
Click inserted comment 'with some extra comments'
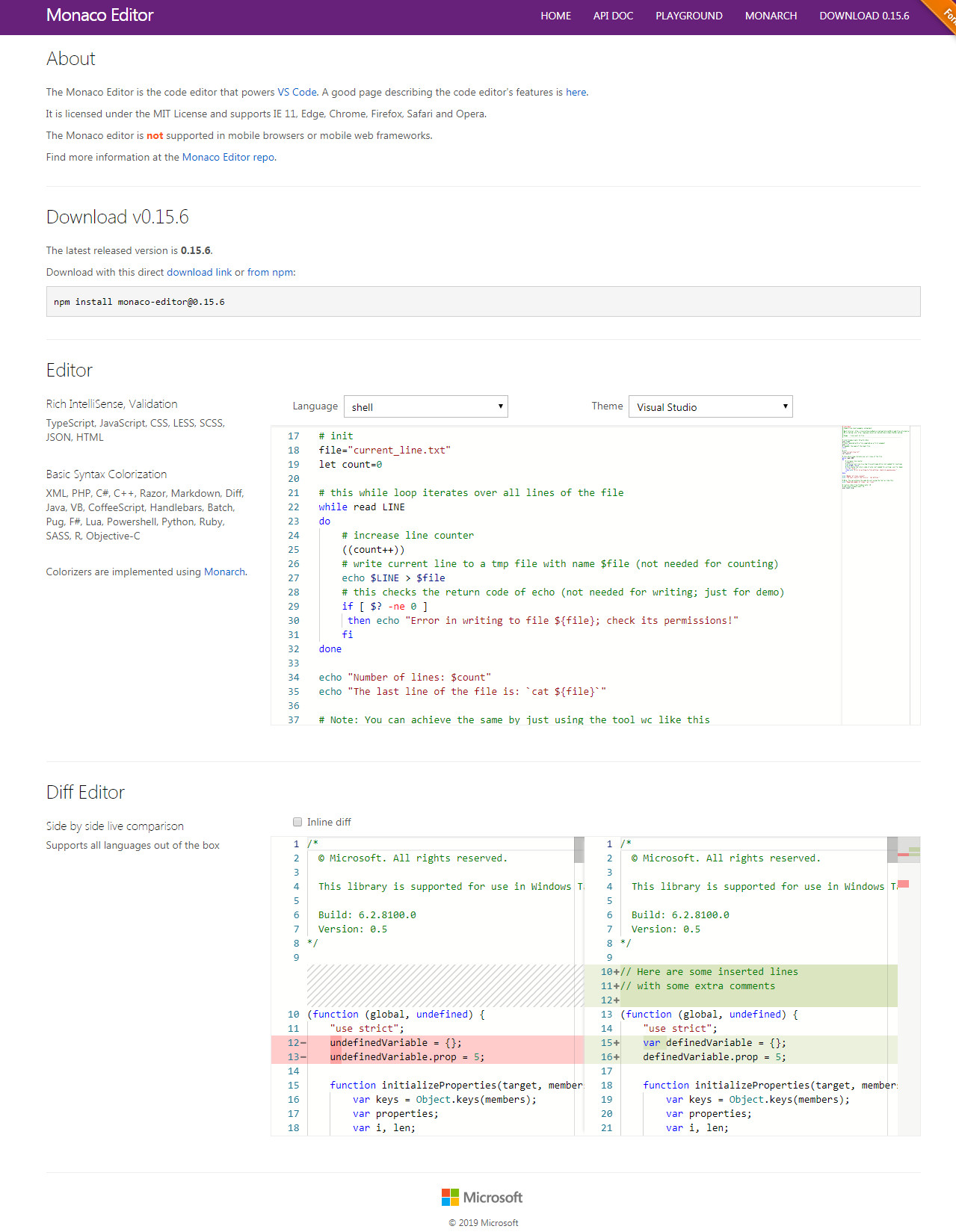(697, 985)
